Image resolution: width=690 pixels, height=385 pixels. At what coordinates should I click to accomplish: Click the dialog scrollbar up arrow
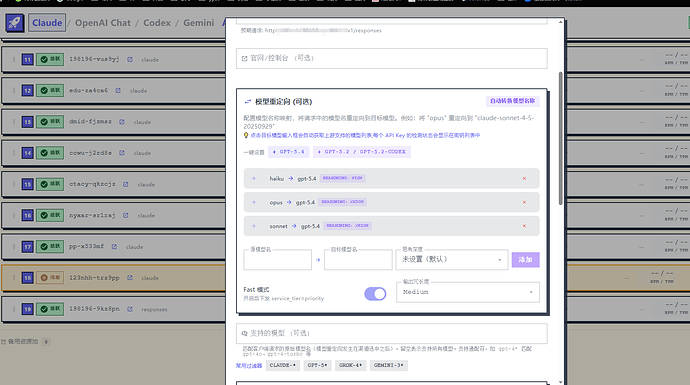(x=561, y=22)
